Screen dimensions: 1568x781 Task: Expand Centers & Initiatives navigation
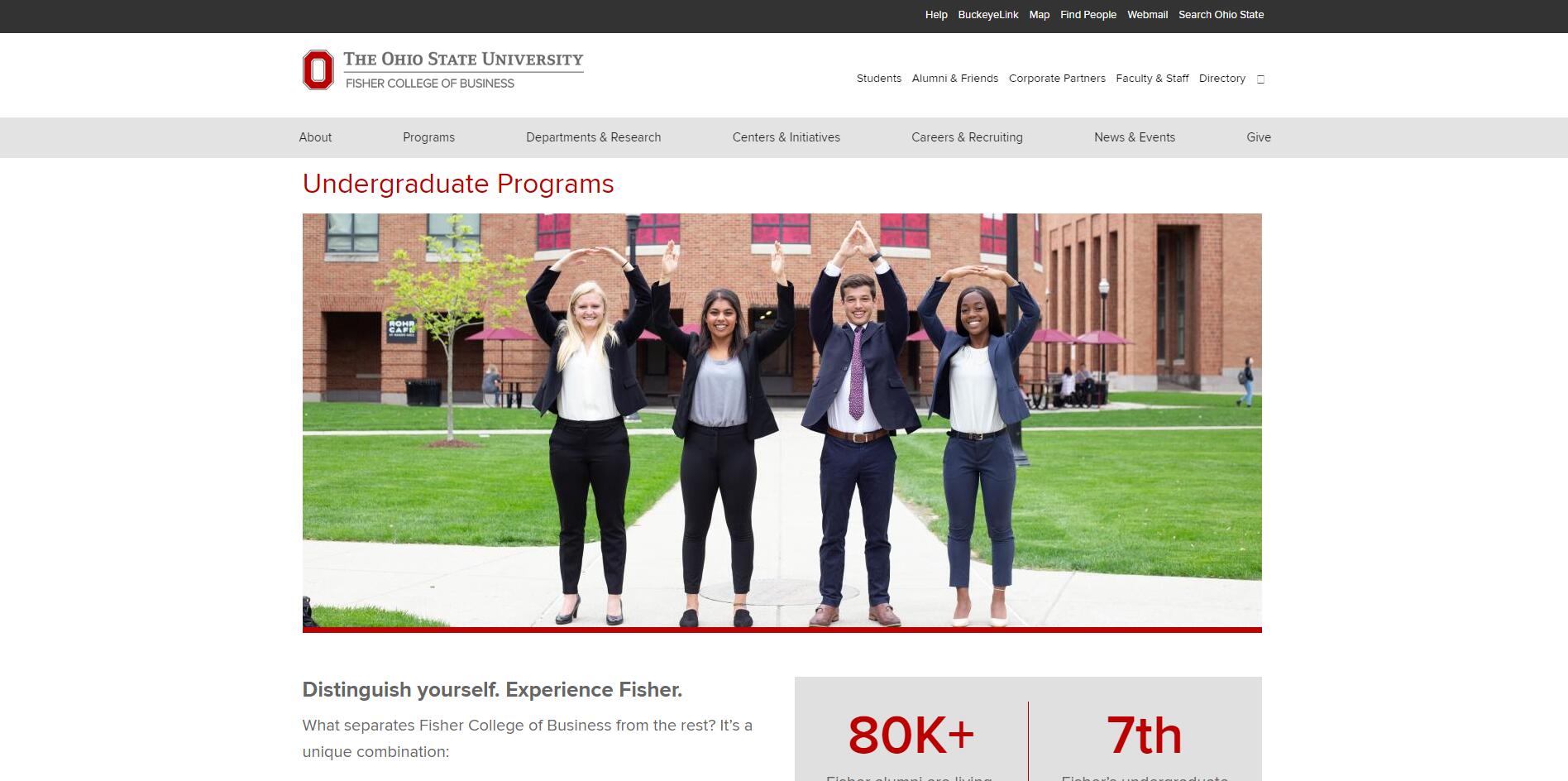[786, 137]
